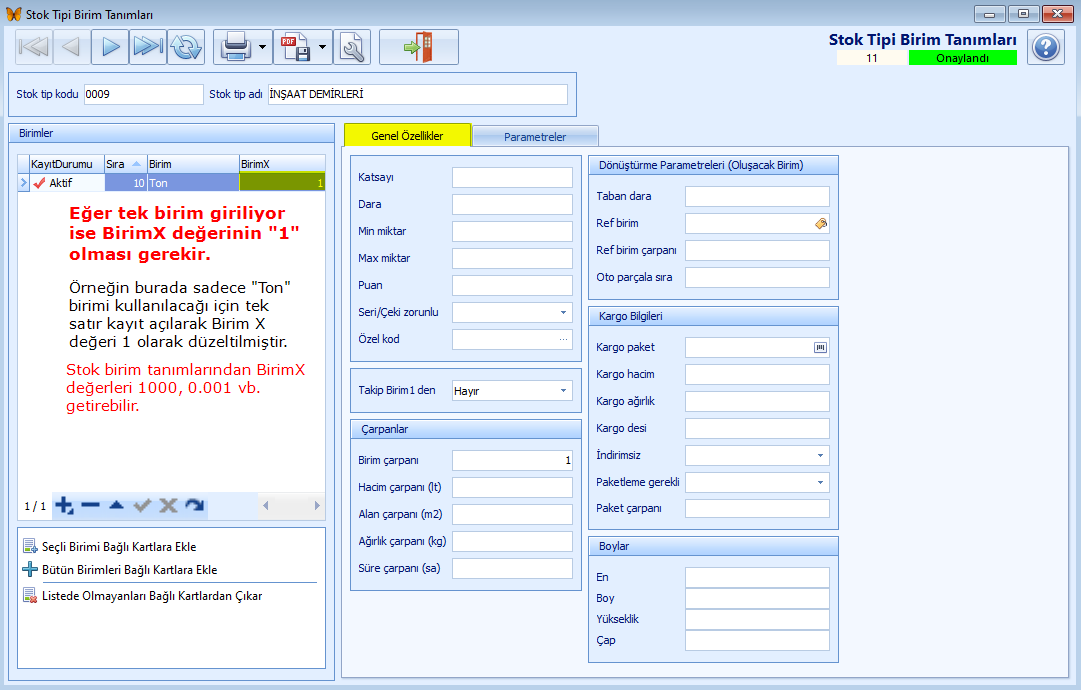Click the wrench page settings icon

352,47
